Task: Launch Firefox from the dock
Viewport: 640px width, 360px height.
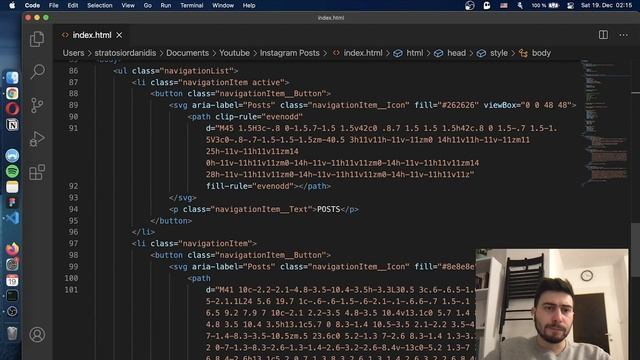Action: 12,249
